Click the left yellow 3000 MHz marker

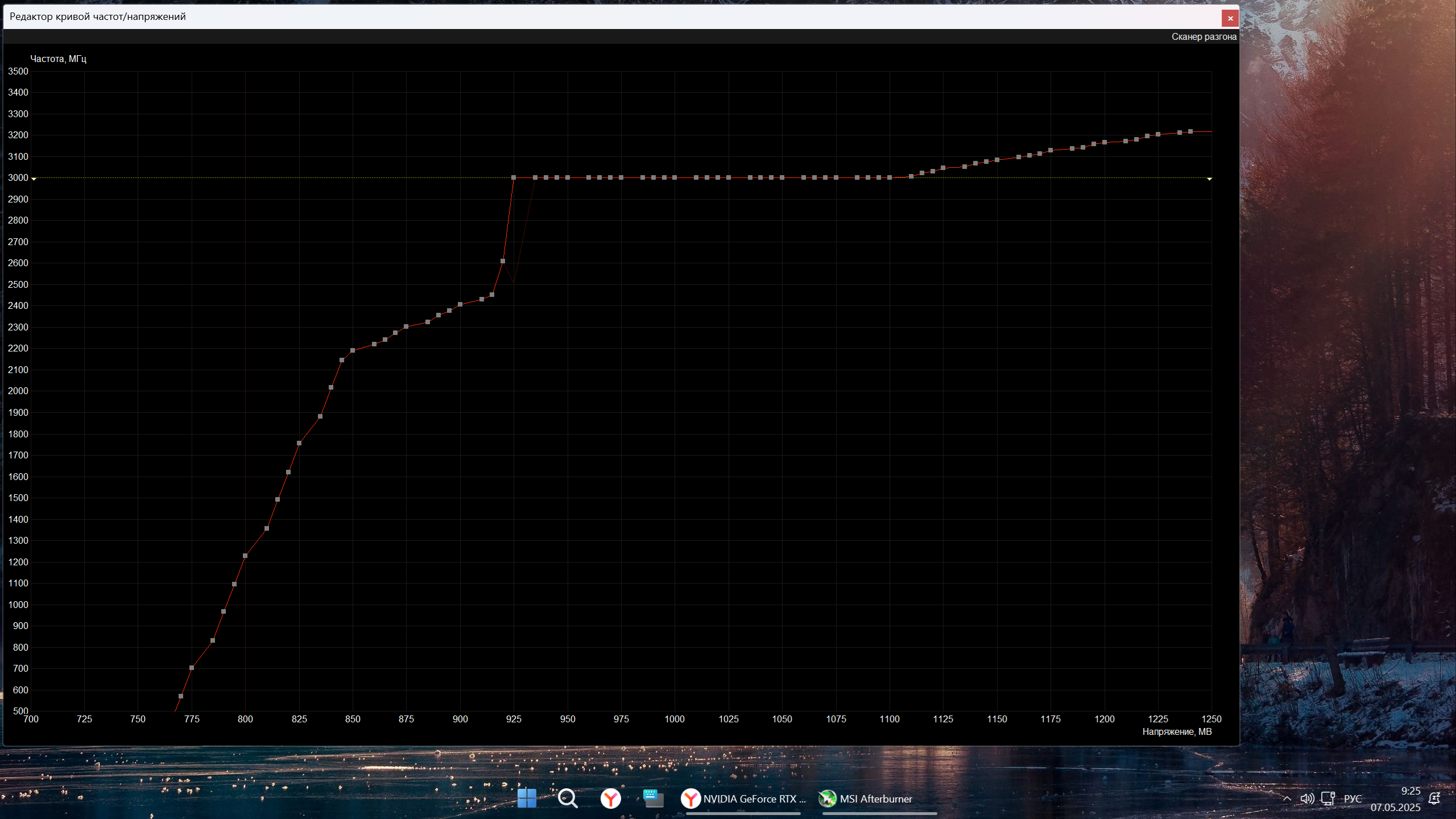[x=34, y=179]
